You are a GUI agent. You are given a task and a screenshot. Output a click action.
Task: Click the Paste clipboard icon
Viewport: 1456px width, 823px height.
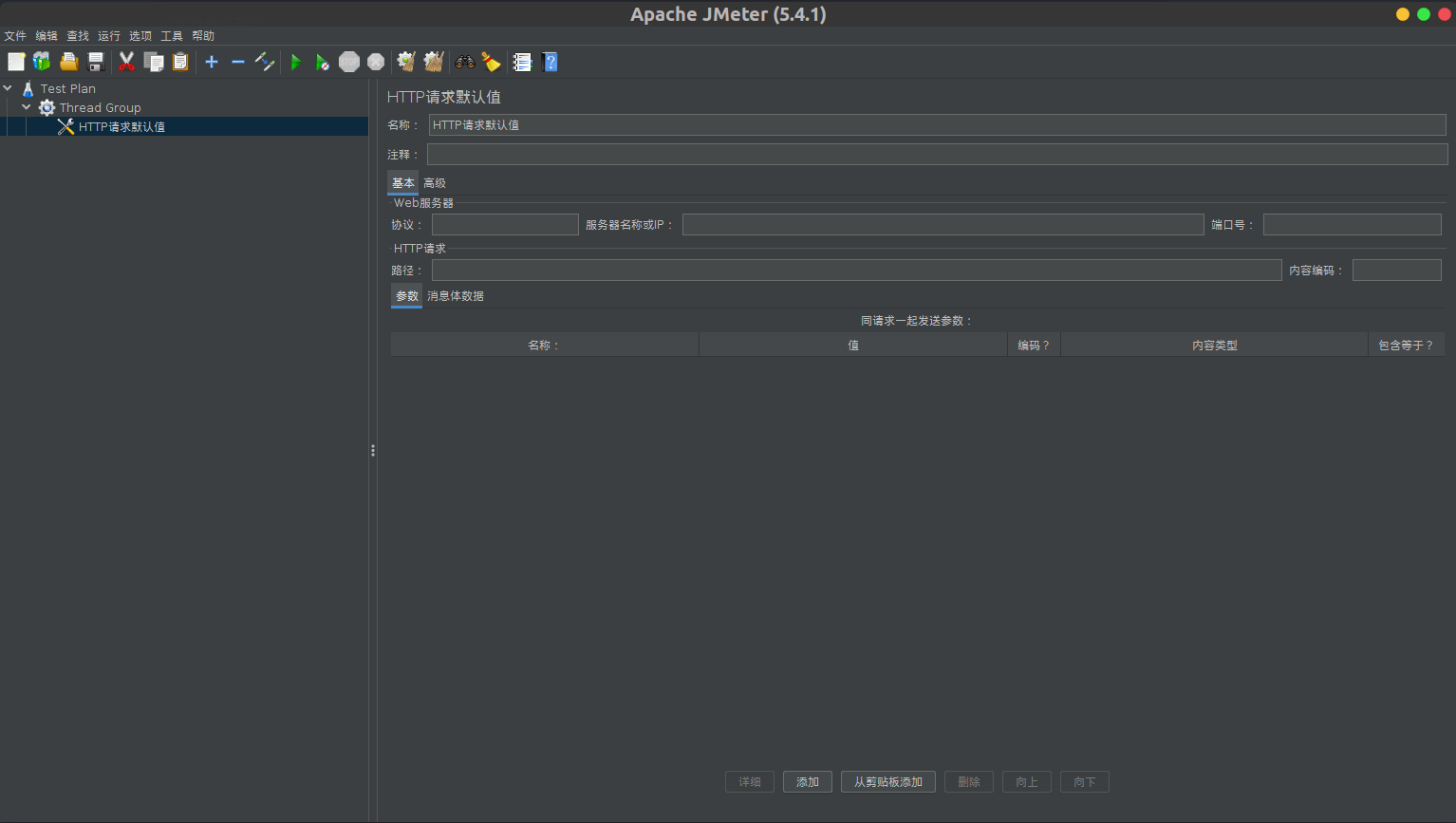(180, 62)
